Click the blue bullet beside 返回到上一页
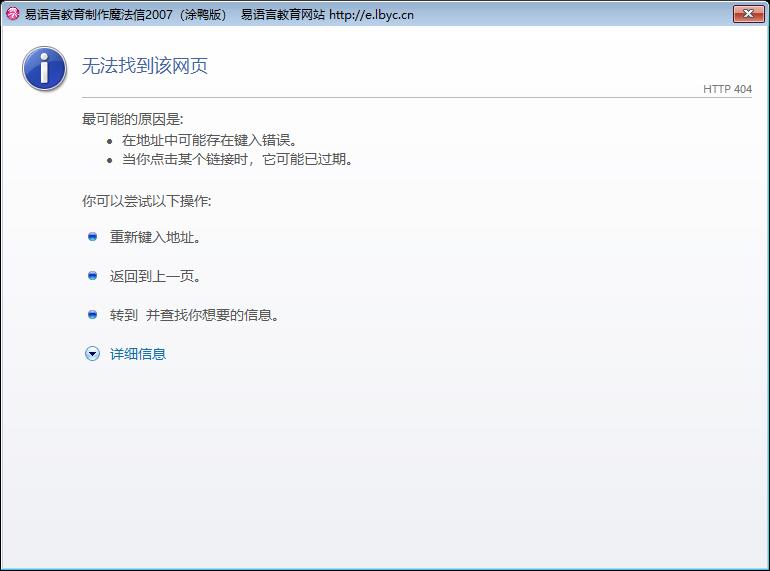Image resolution: width=770 pixels, height=571 pixels. click(x=92, y=276)
